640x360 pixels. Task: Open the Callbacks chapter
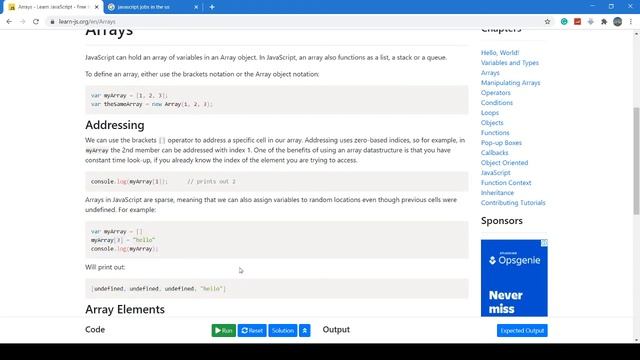click(x=495, y=153)
